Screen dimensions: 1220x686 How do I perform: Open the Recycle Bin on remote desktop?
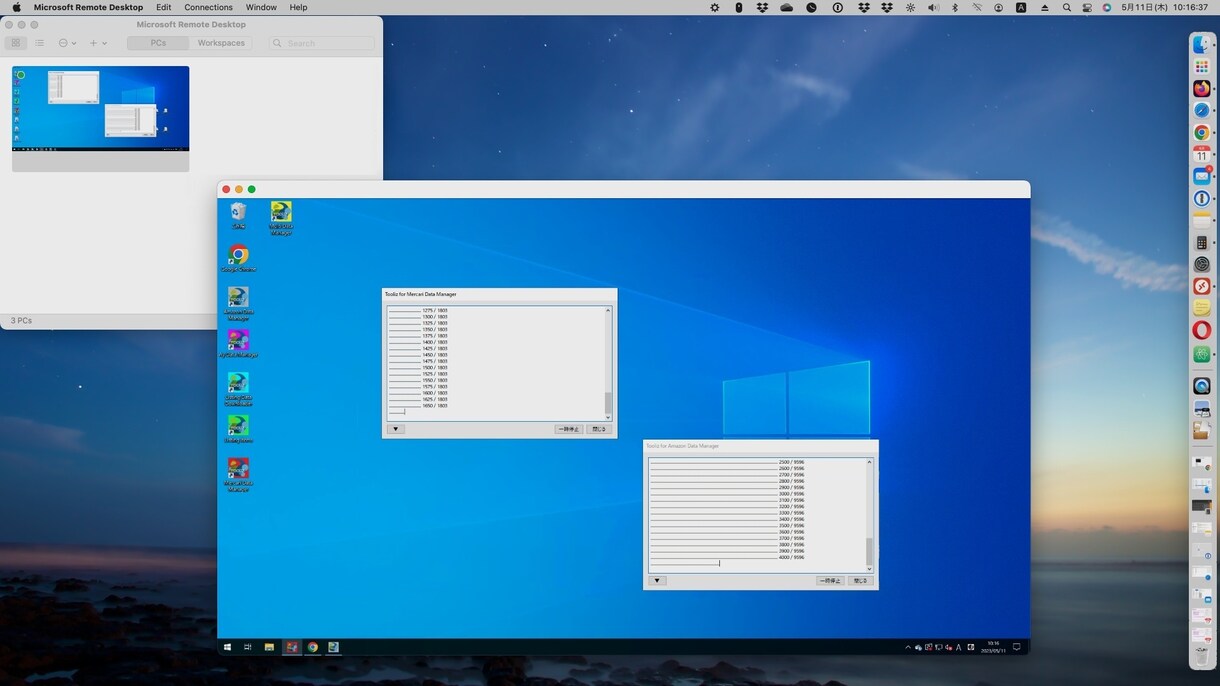(x=238, y=214)
